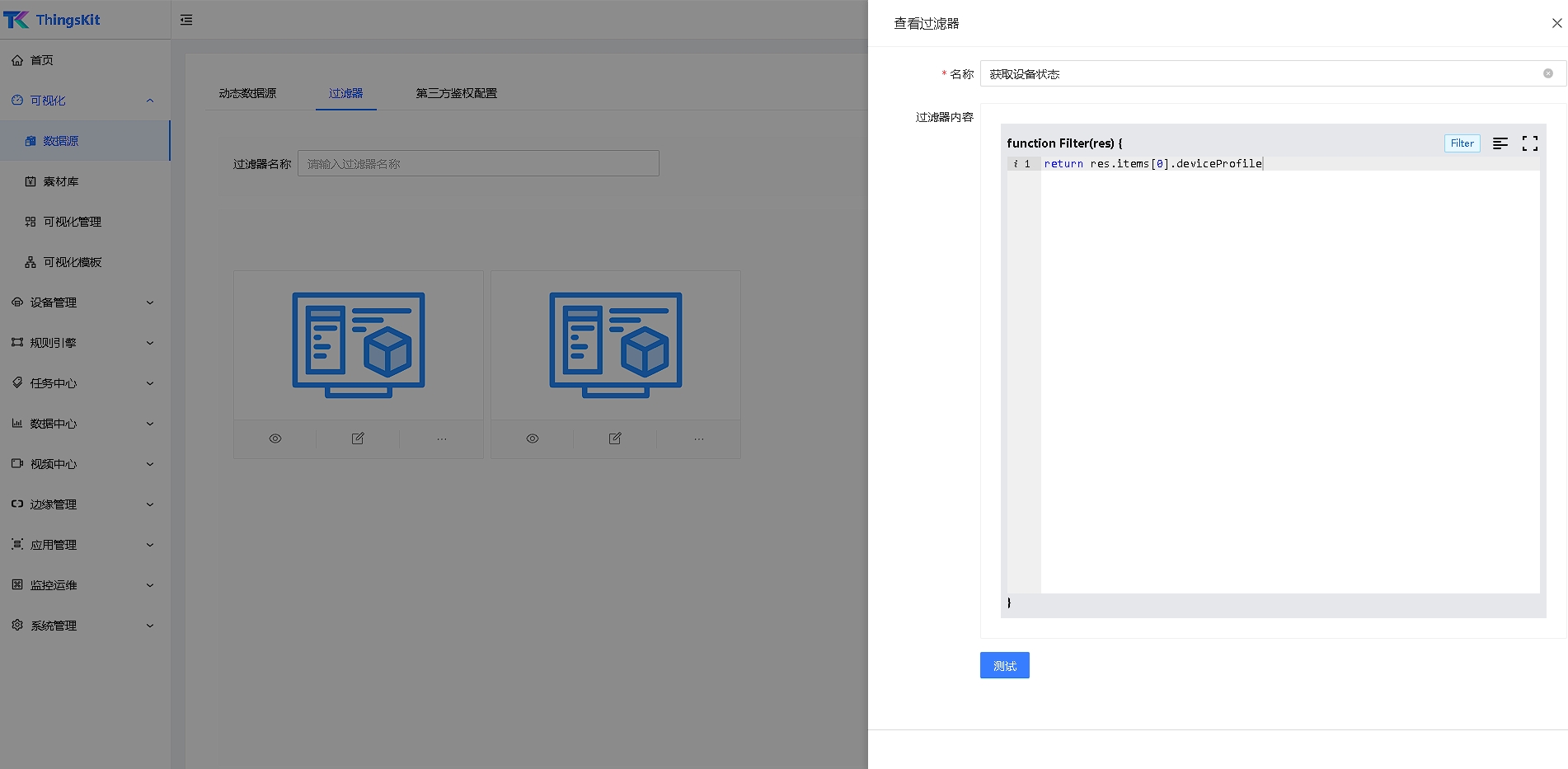This screenshot has height=769, width=1568.
Task: Click the eye icon on first filter card
Action: (275, 438)
